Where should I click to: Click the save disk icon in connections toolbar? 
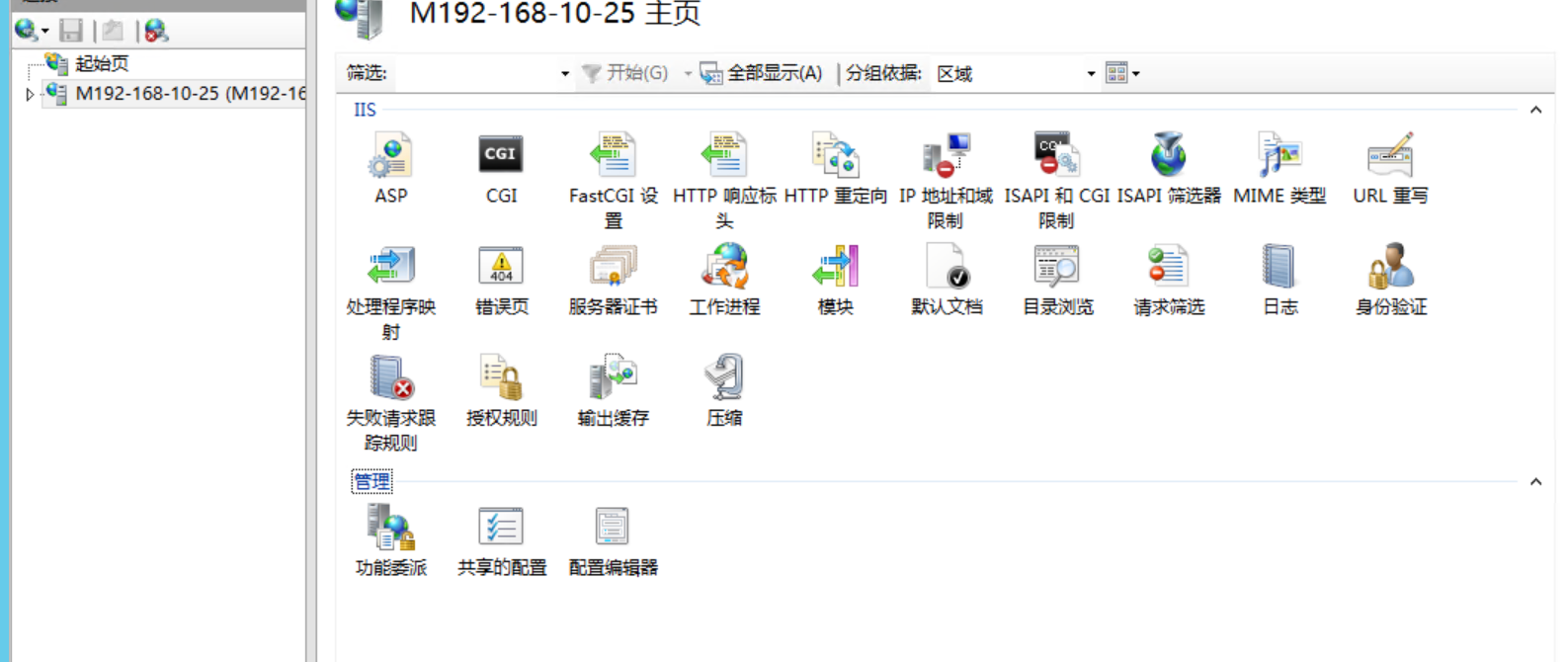coord(71,31)
